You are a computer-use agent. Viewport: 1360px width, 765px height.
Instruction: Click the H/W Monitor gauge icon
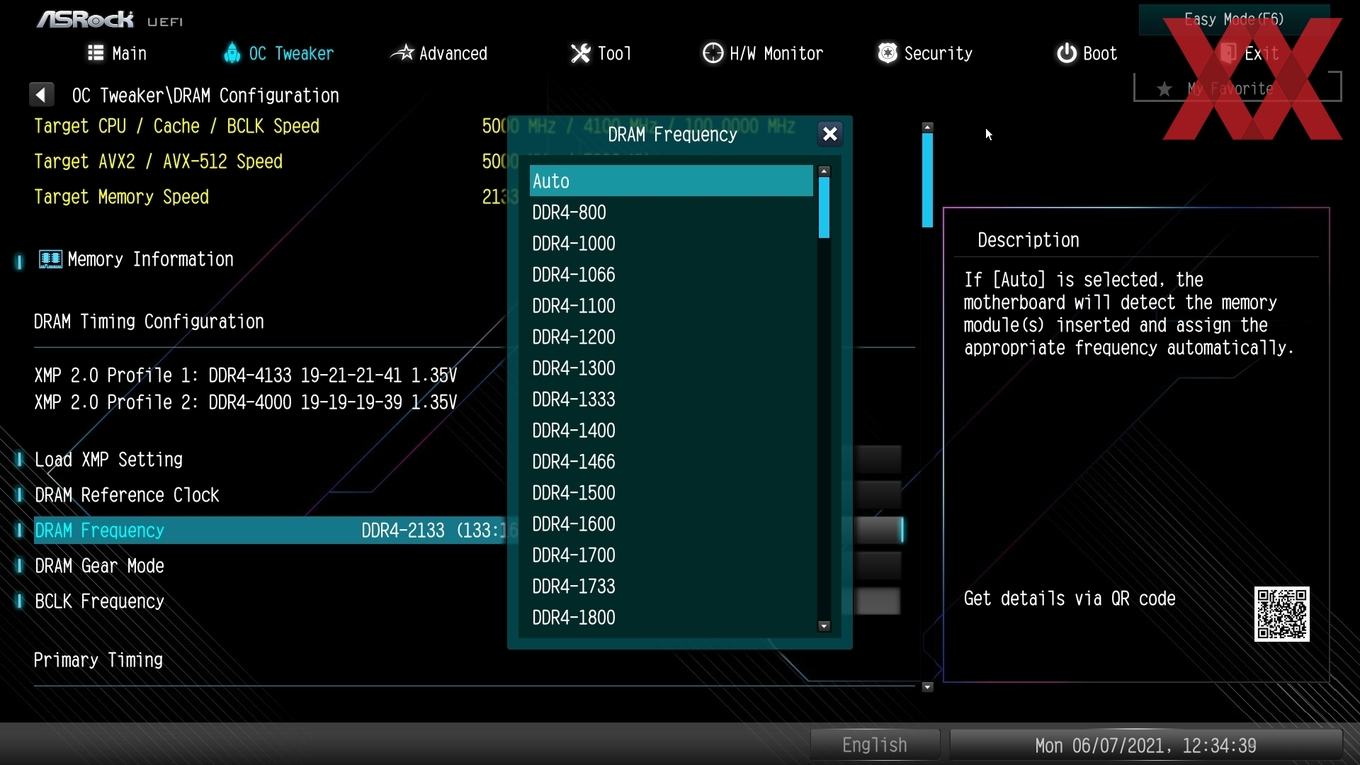(713, 53)
